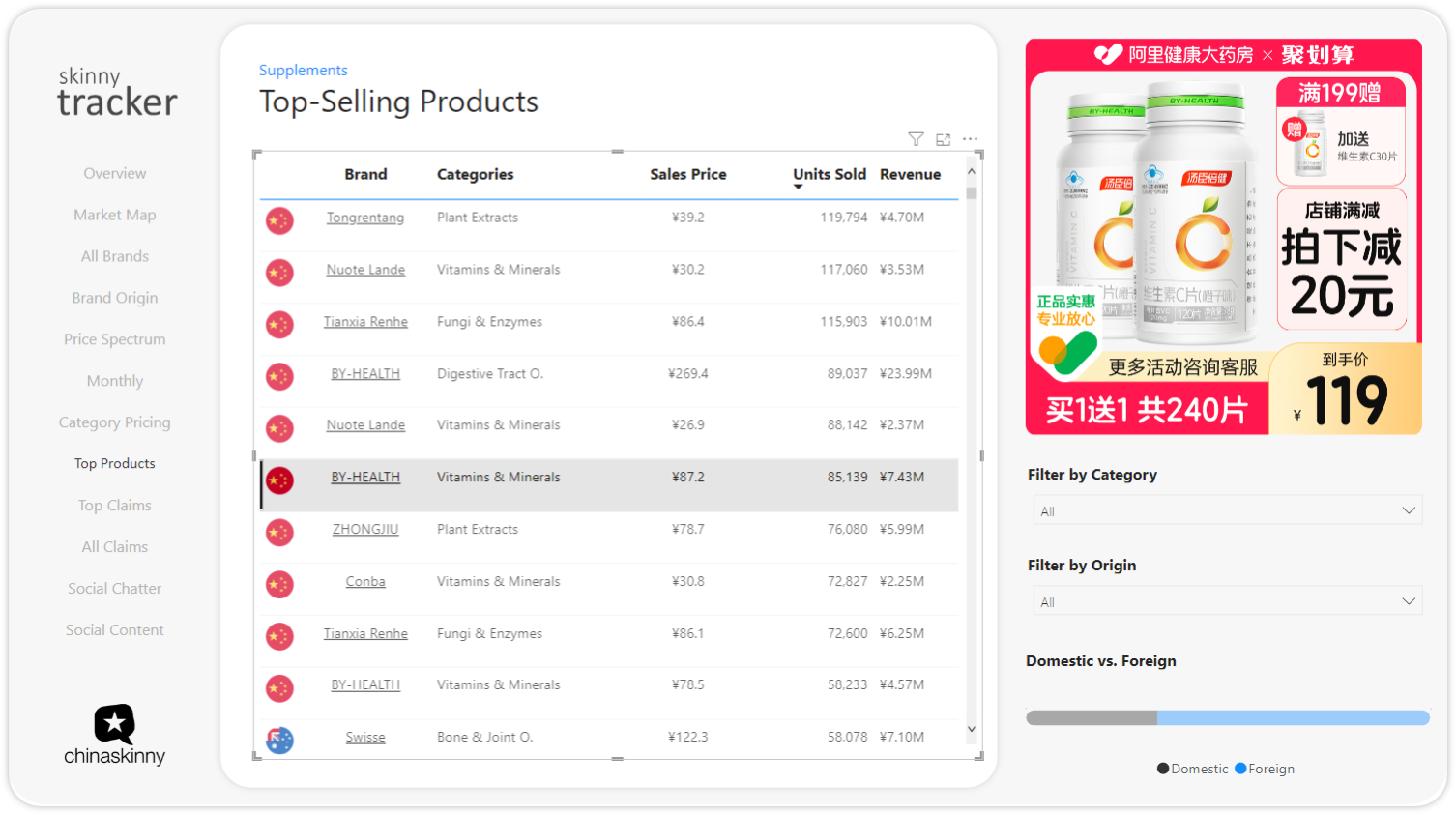
Task: Open the Social Chatter page
Action: 114,588
